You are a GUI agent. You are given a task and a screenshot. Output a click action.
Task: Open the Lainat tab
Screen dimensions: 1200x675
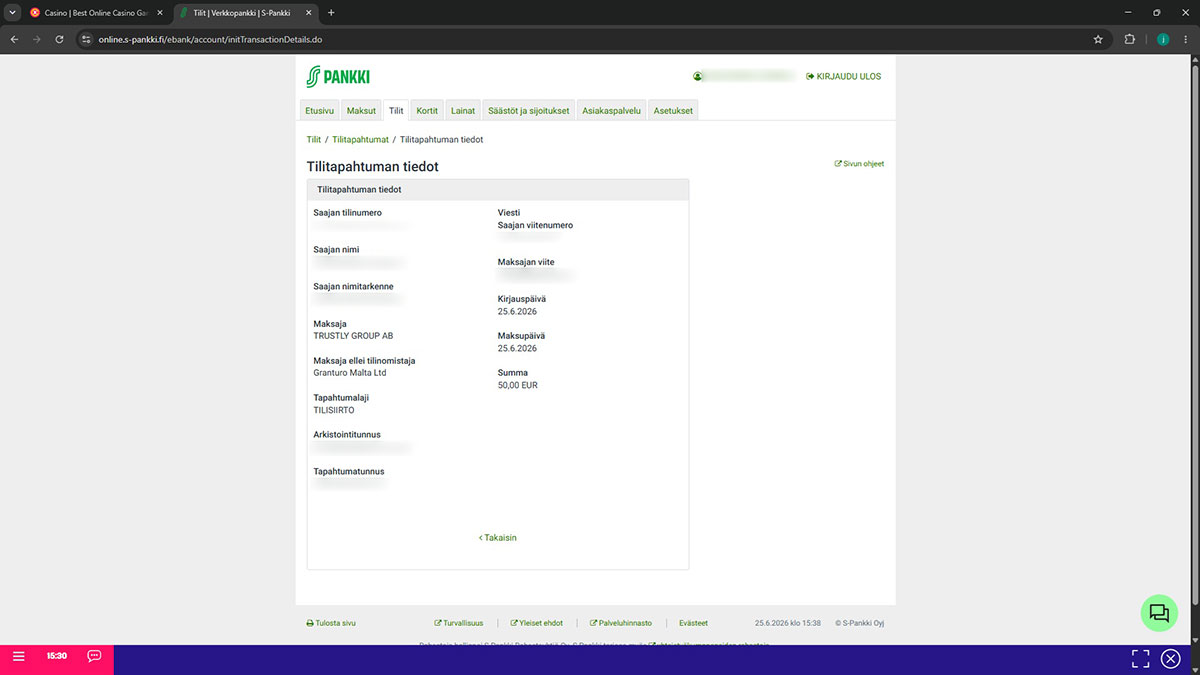click(x=463, y=111)
